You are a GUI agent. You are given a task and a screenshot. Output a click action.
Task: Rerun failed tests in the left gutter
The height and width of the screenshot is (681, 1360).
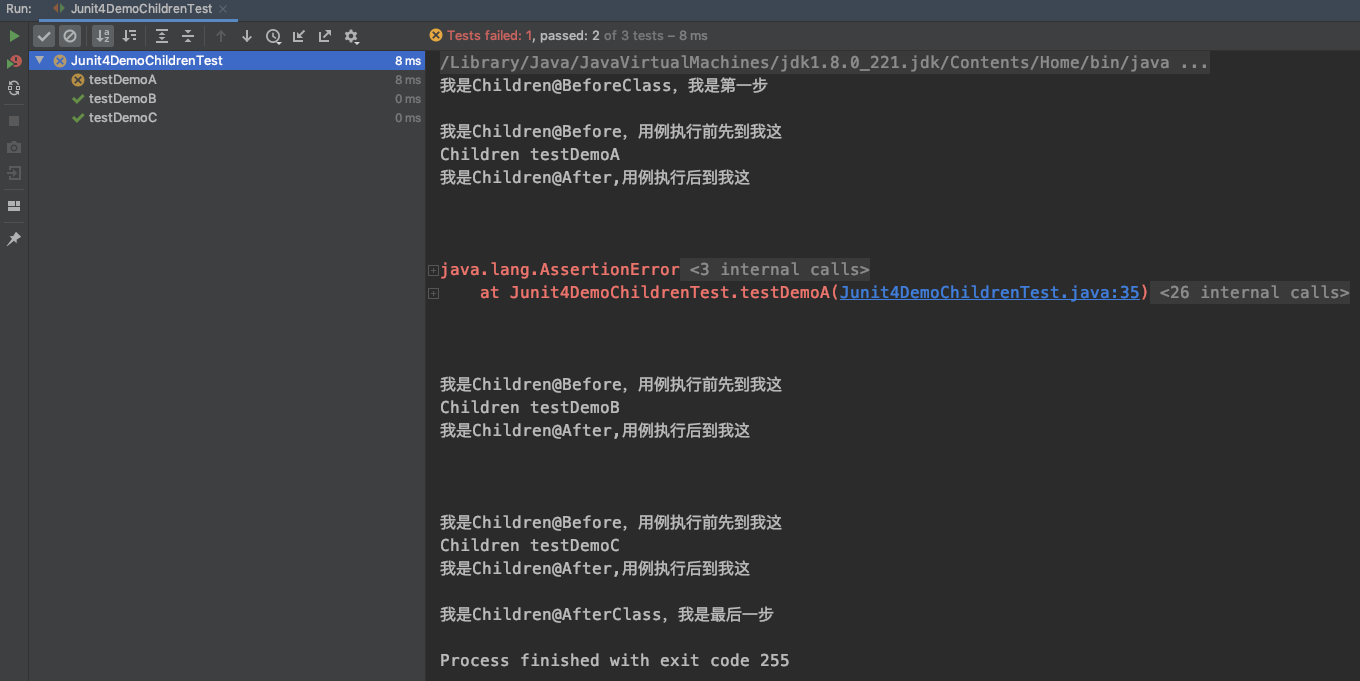point(14,62)
